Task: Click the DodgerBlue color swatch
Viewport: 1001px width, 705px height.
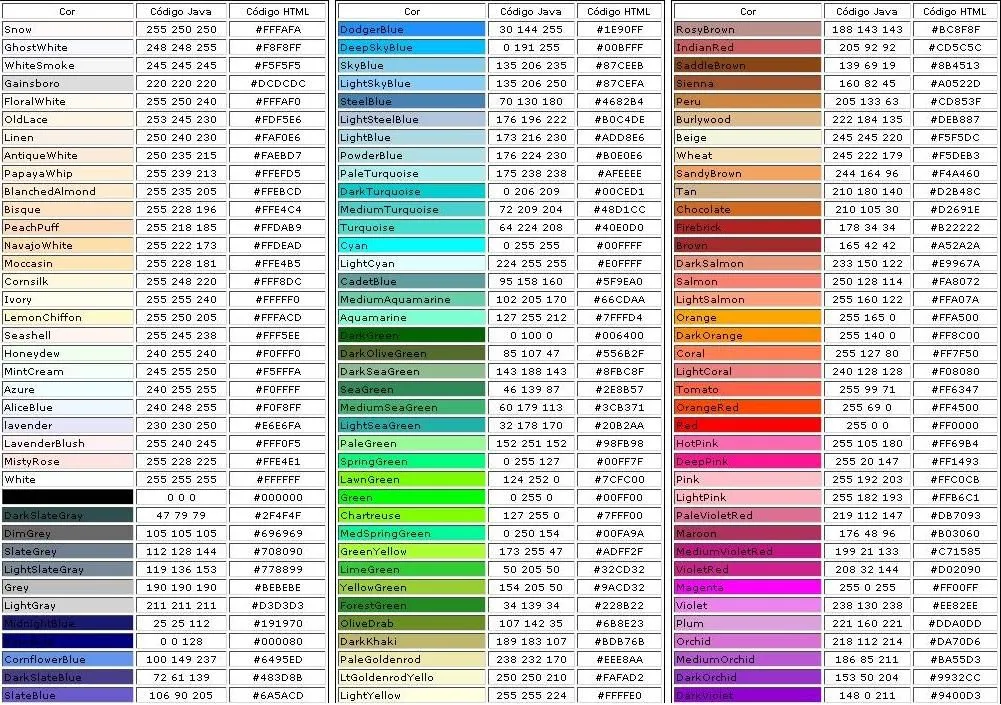Action: coord(410,29)
